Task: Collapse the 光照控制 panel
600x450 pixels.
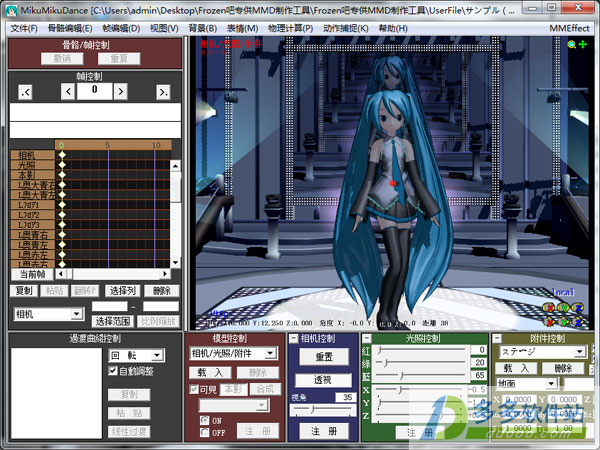Action: [x=367, y=338]
